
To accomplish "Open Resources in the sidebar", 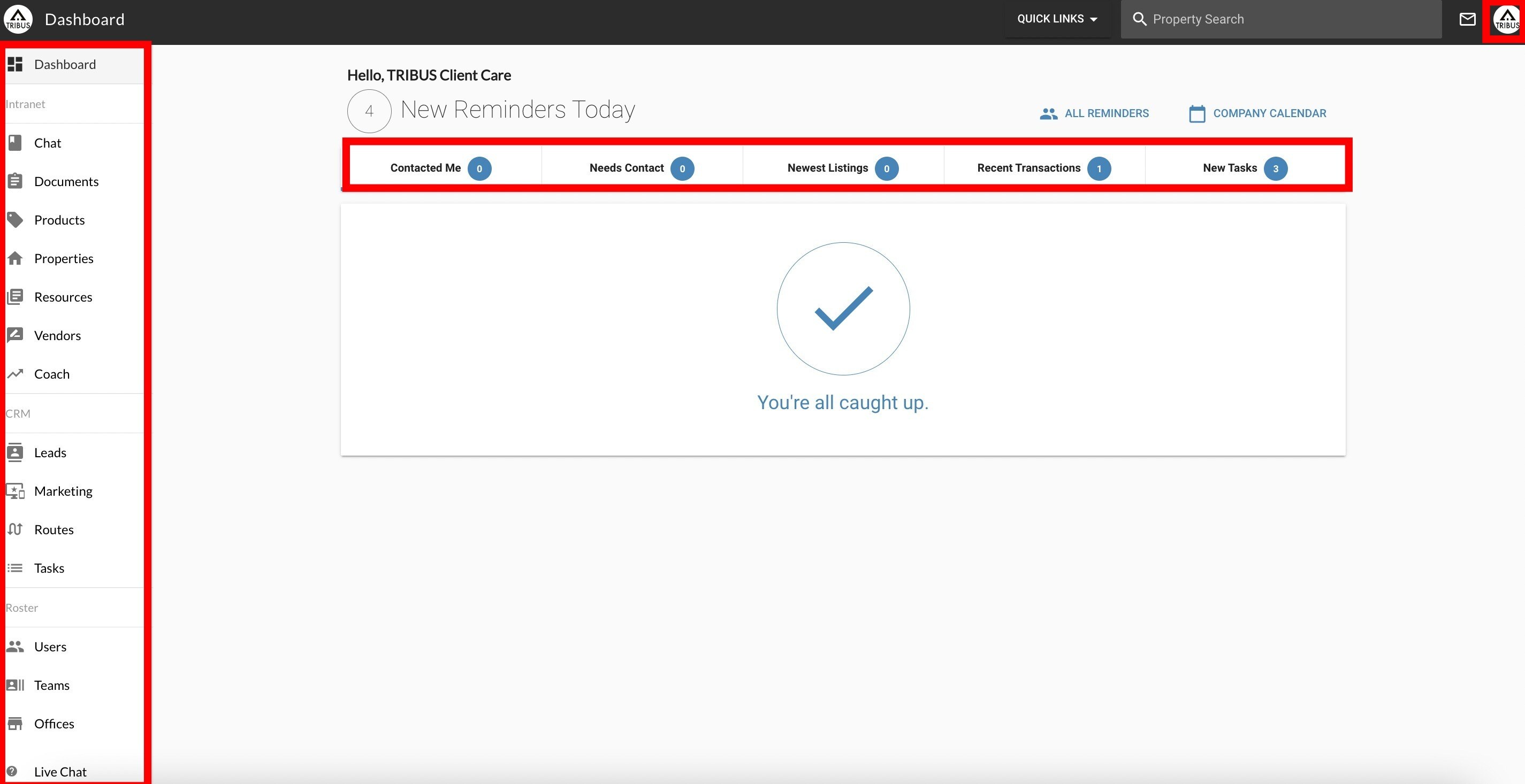I will (x=74, y=296).
